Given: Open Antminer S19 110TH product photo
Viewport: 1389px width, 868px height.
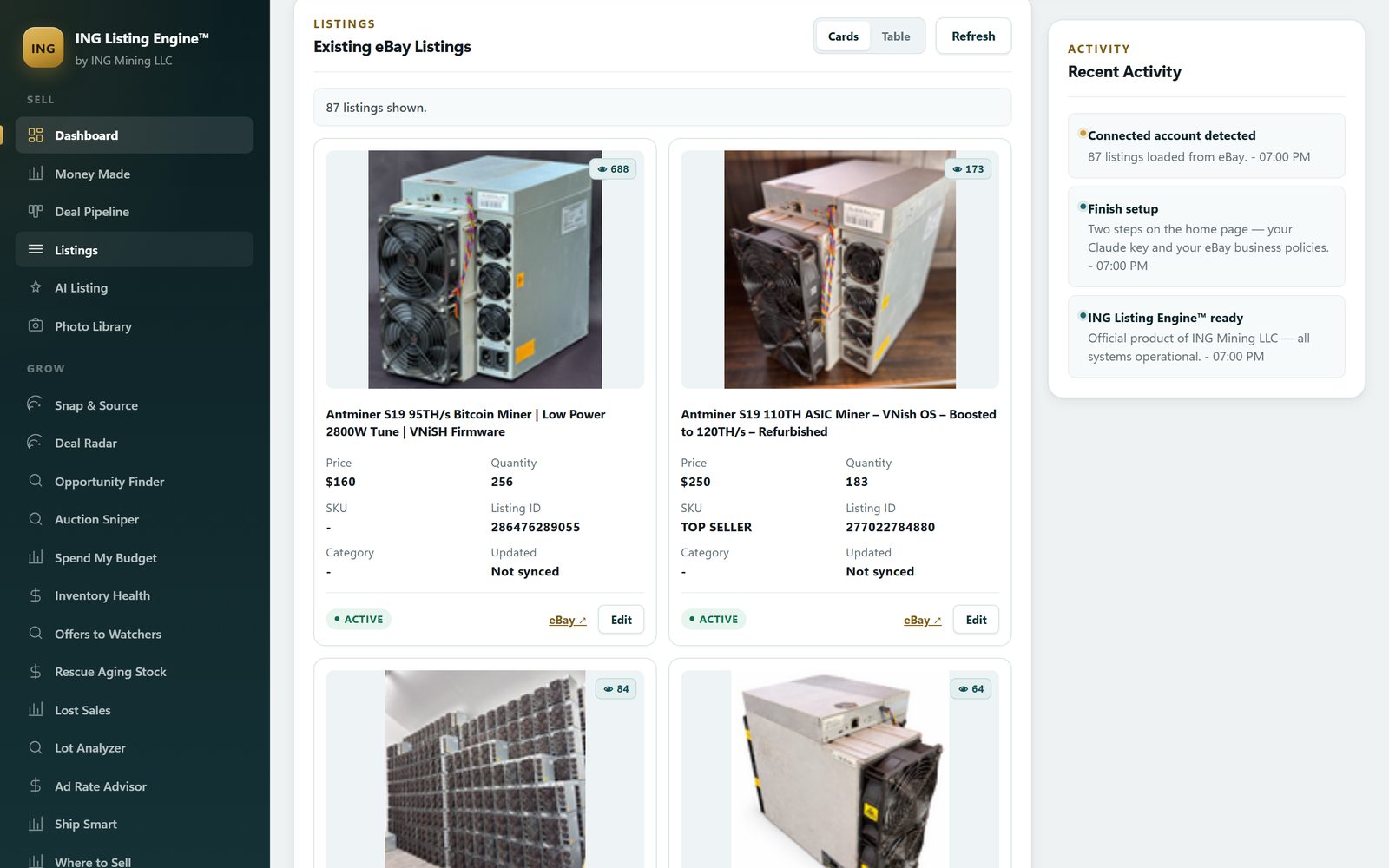Looking at the screenshot, I should click(x=839, y=269).
